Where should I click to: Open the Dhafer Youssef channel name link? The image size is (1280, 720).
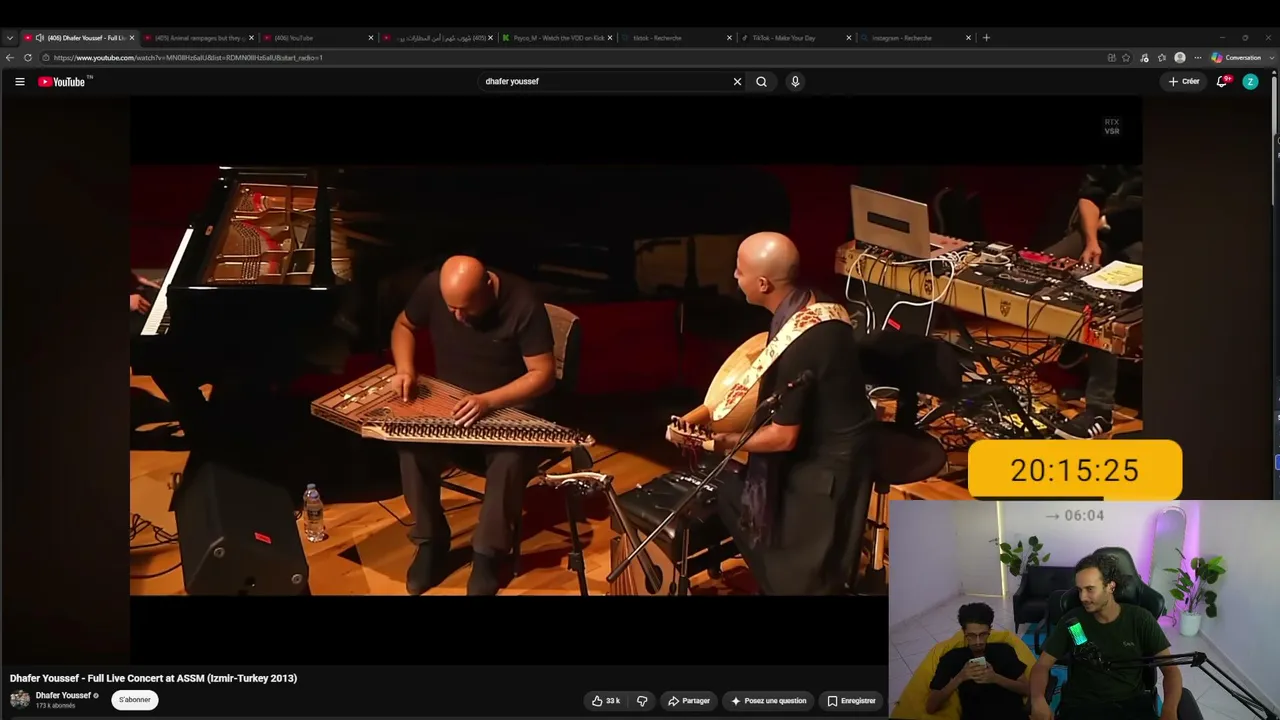tap(63, 695)
